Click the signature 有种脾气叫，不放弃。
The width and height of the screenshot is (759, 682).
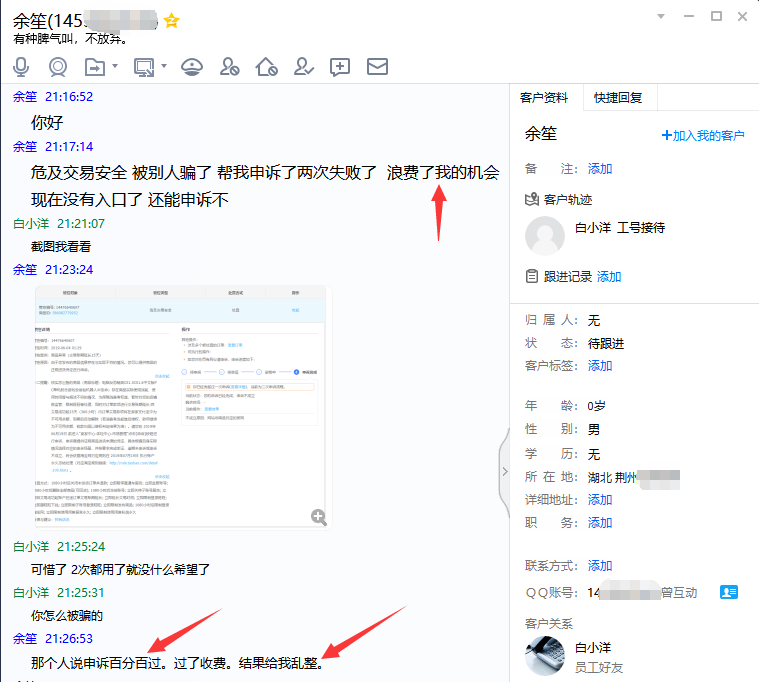click(x=71, y=39)
